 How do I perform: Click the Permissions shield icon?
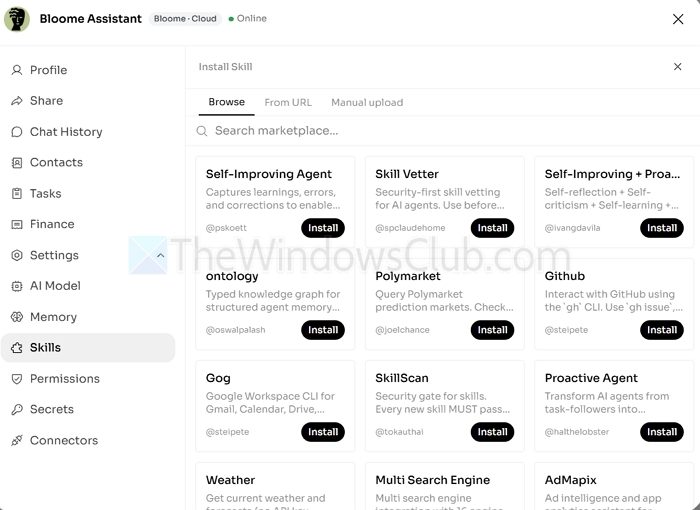17,379
